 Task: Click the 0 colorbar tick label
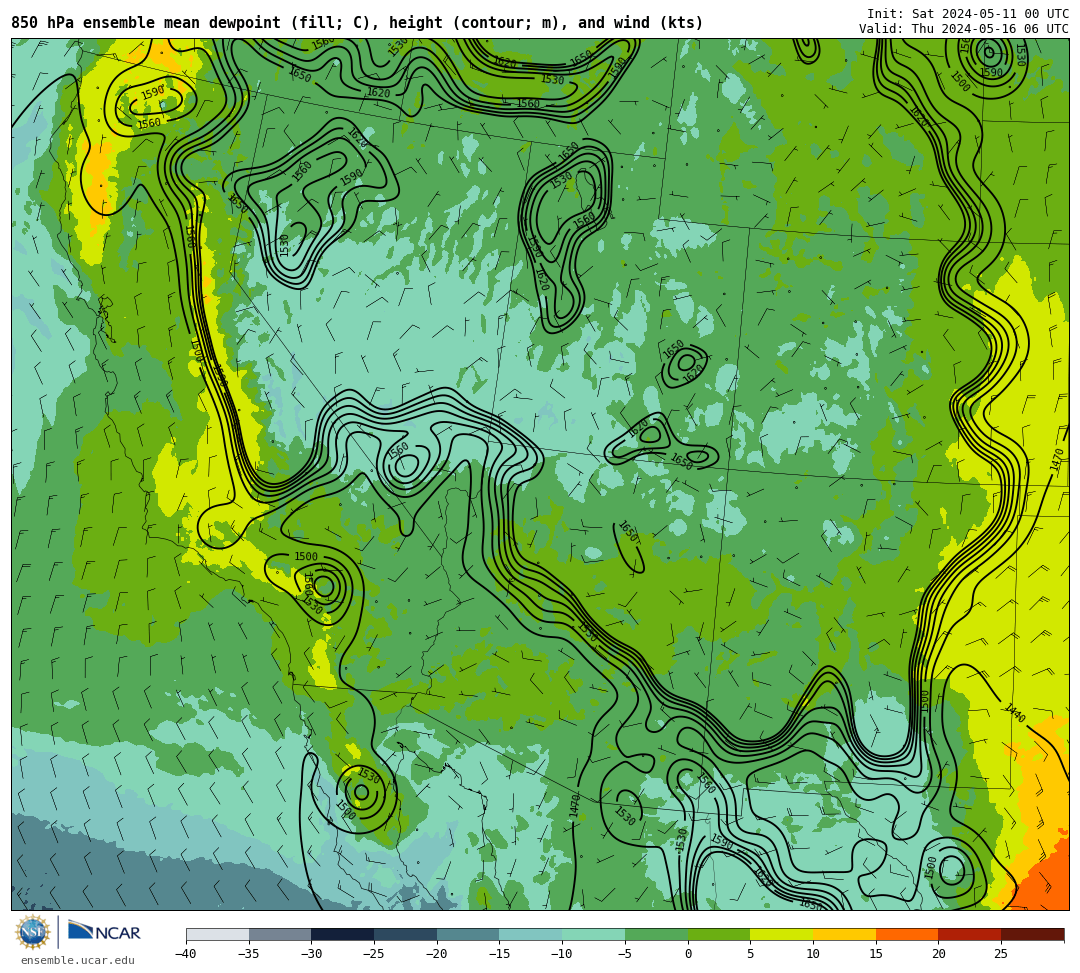pyautogui.click(x=688, y=954)
